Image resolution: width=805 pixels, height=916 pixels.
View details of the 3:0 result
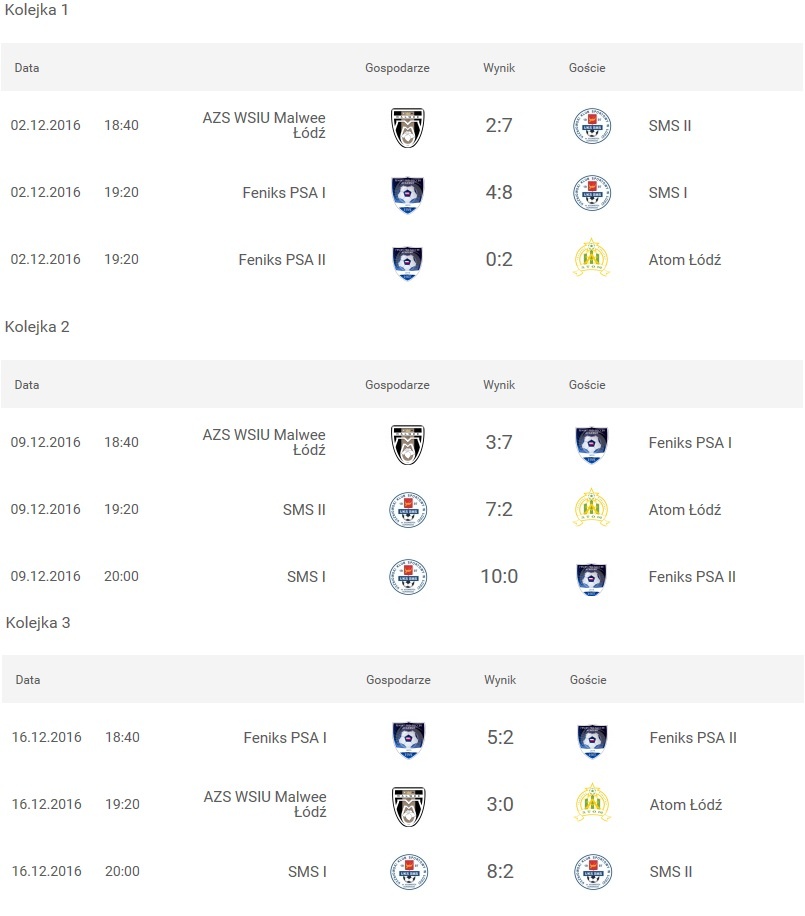coord(499,804)
